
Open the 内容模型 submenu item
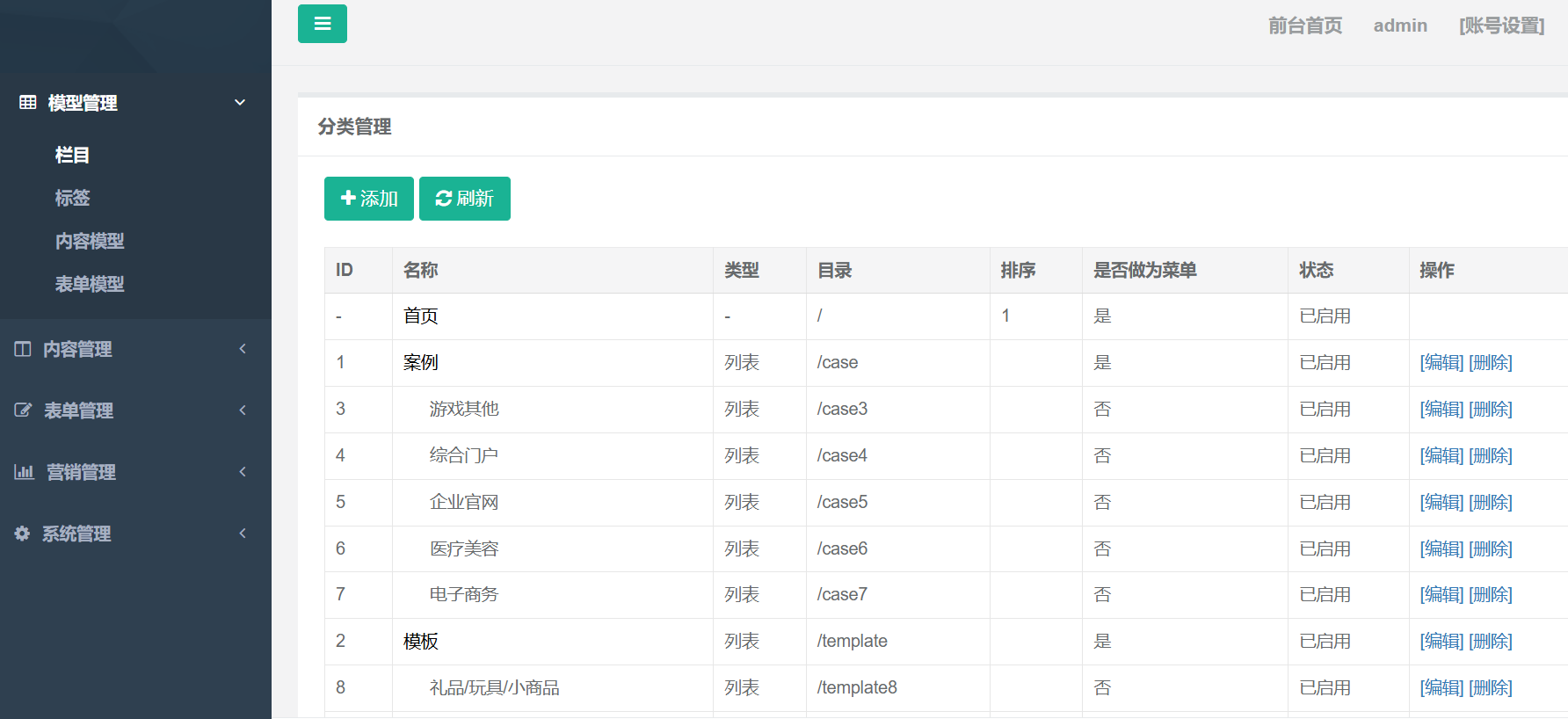[90, 241]
